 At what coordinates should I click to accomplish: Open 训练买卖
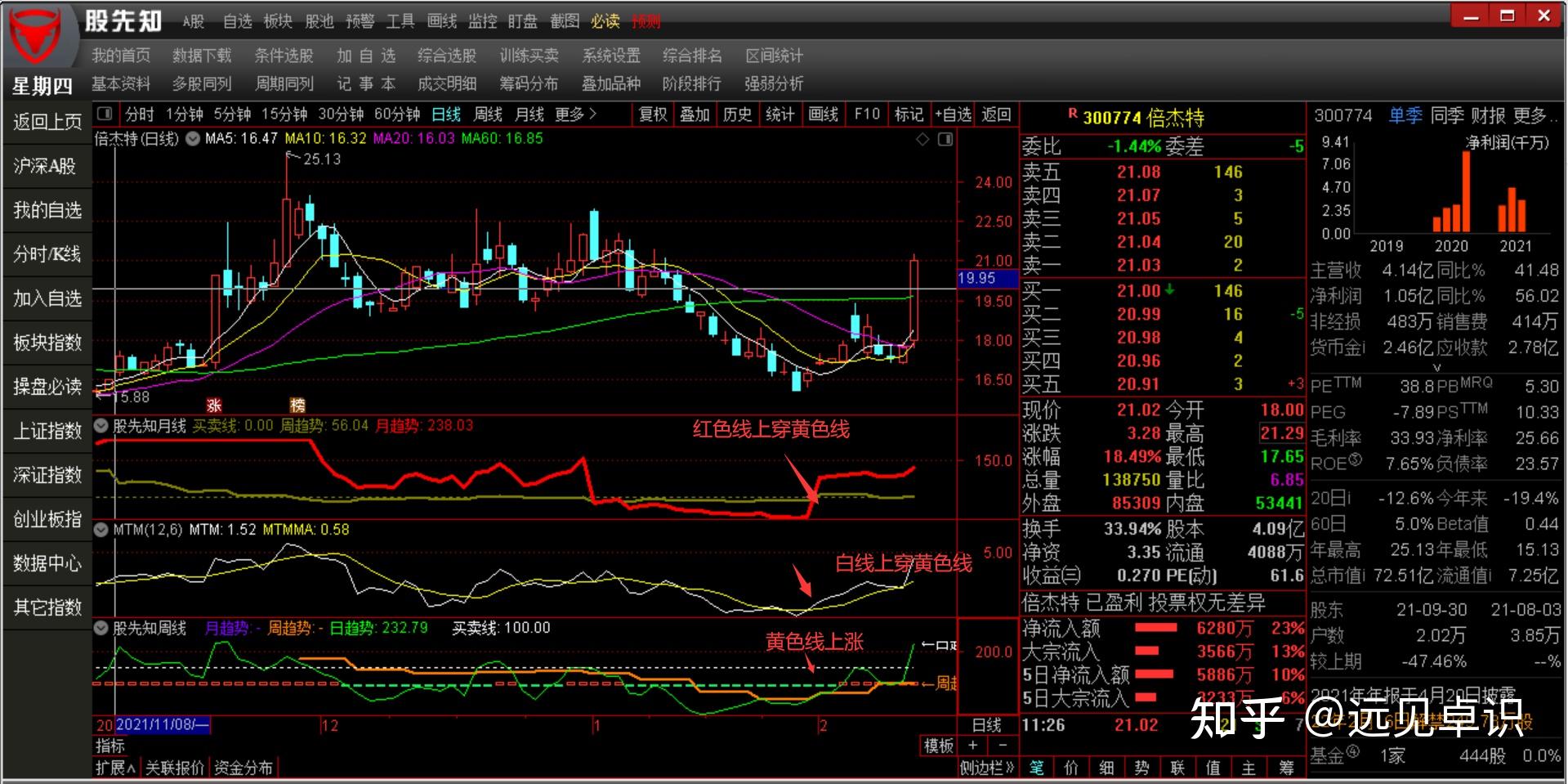(x=529, y=56)
